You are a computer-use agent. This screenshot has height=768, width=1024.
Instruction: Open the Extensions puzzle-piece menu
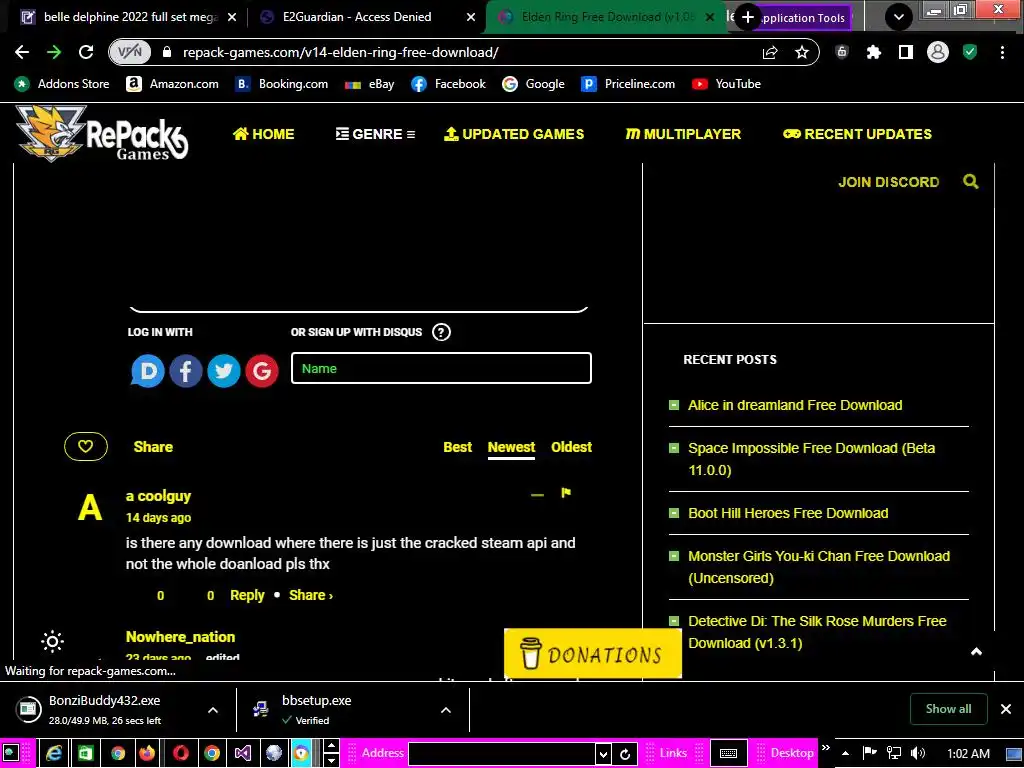pyautogui.click(x=874, y=52)
